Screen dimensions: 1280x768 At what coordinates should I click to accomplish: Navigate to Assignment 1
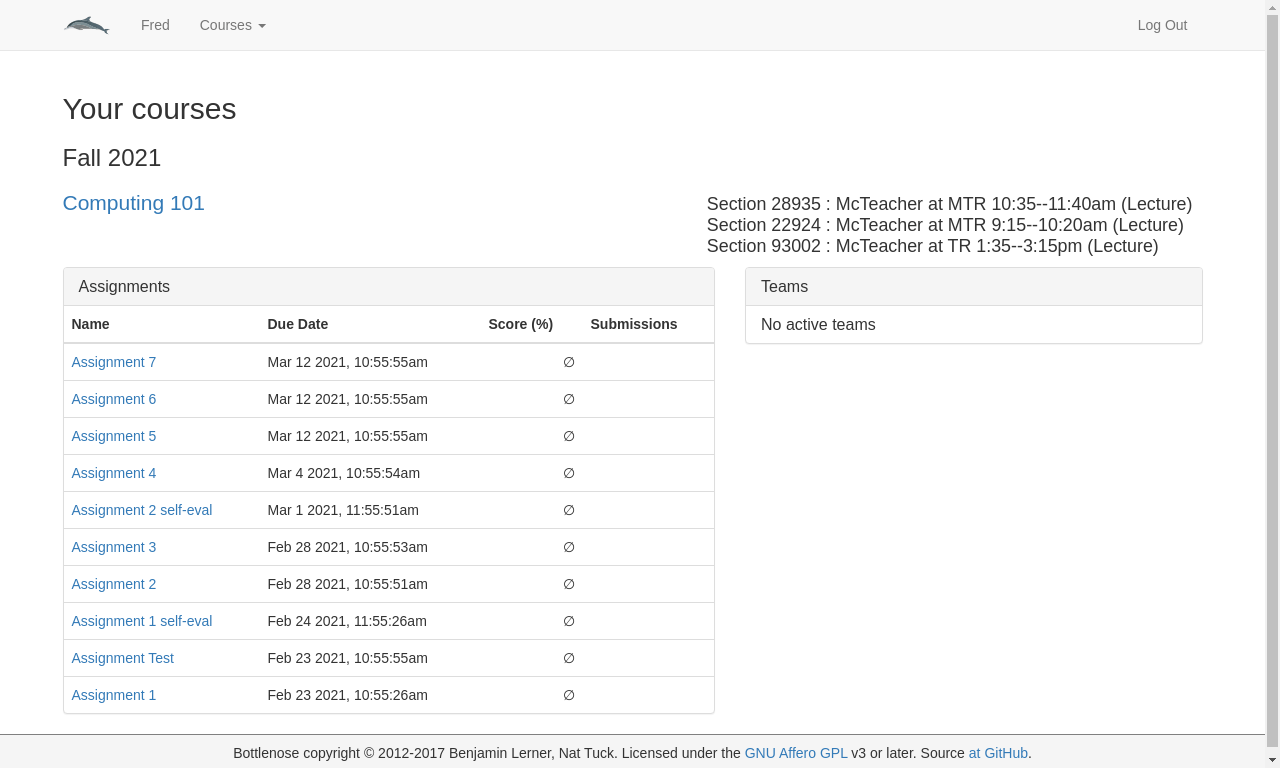tap(113, 695)
